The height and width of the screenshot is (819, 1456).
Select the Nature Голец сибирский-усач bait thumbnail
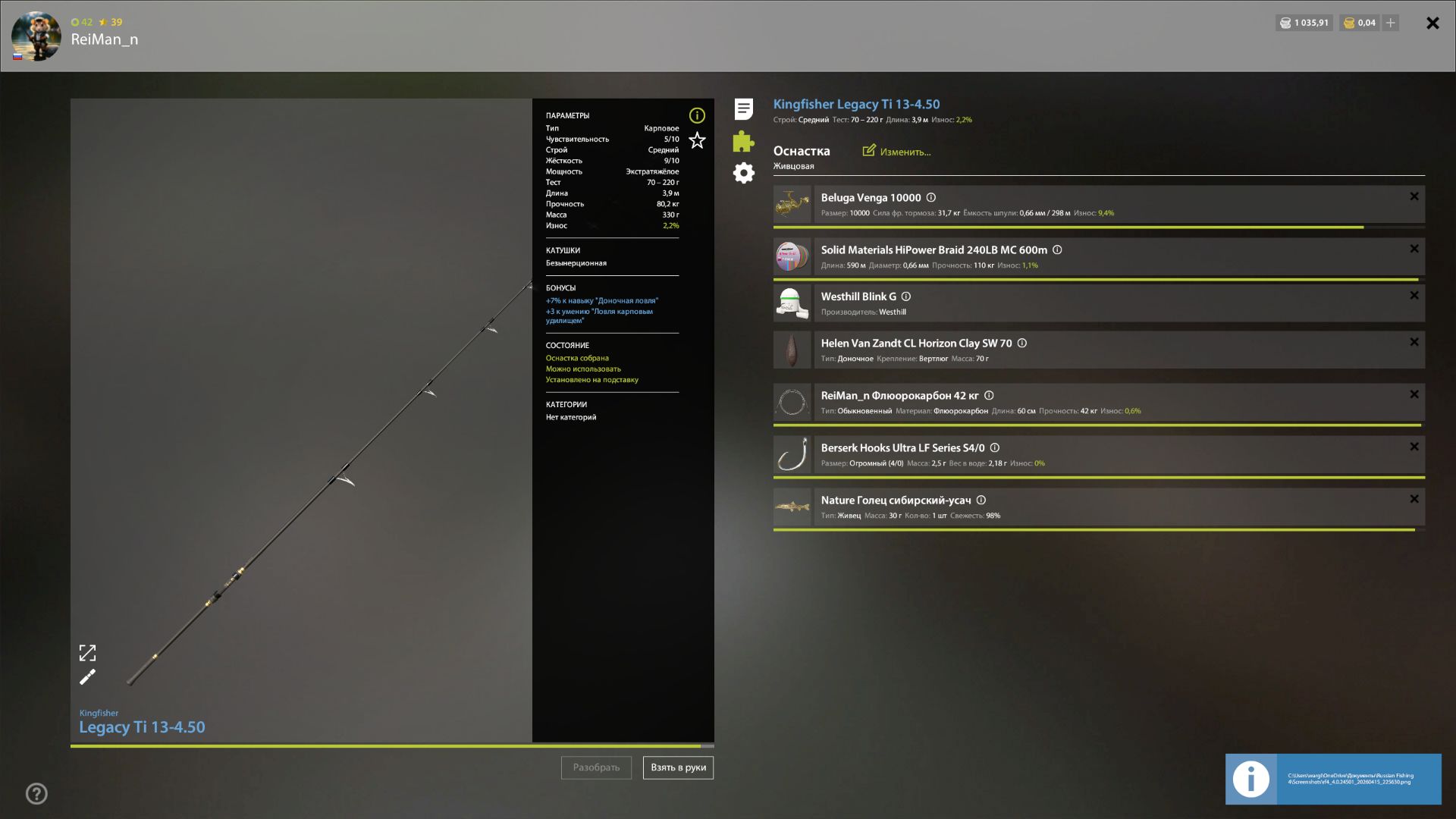(792, 507)
